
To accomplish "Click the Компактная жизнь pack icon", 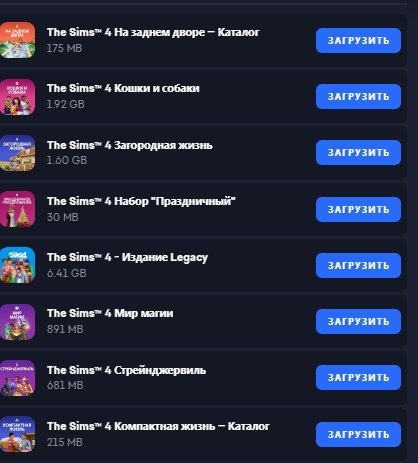I will [x=17, y=434].
